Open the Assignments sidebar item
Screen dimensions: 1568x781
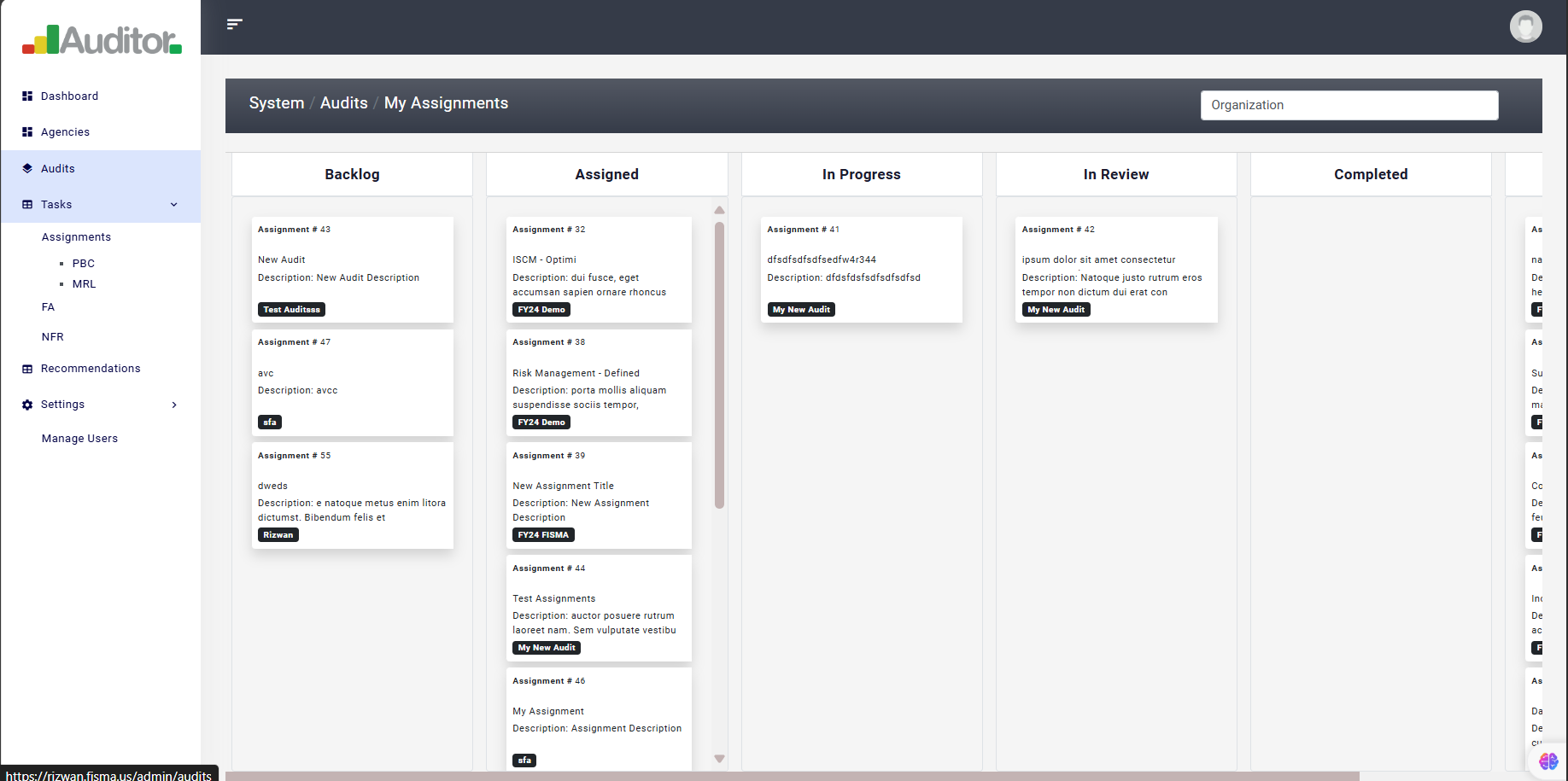76,237
